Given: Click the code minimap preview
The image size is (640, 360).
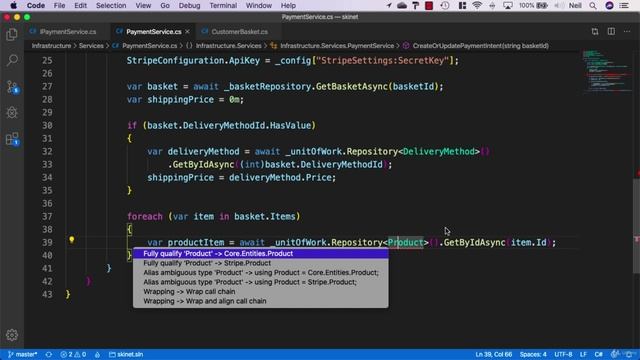Looking at the screenshot, I should 606,71.
